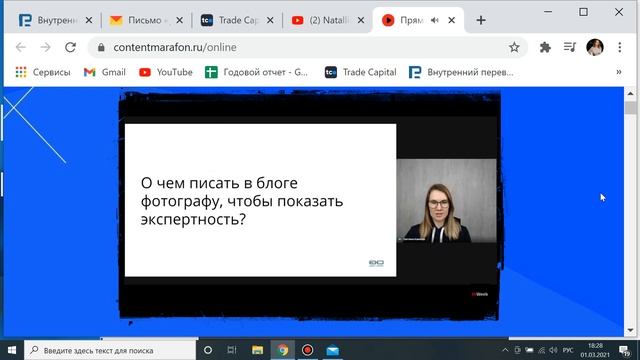
Task: Click the page scroll up arrow
Action: coord(631,93)
